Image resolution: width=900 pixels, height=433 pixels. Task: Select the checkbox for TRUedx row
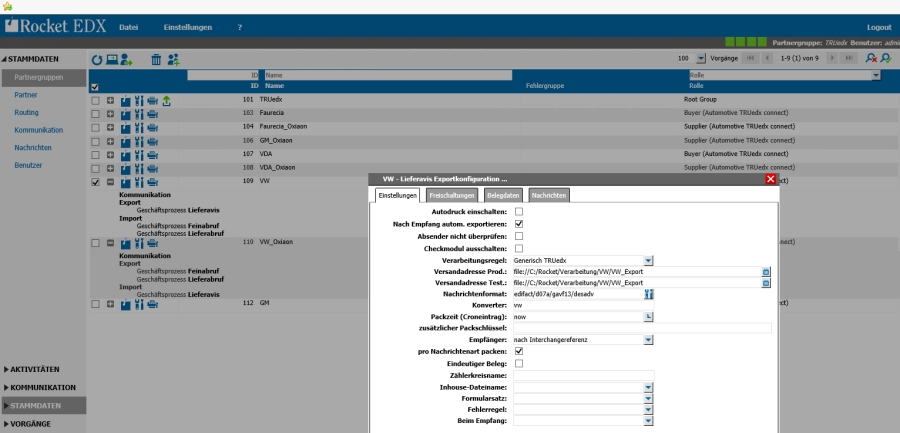(x=96, y=100)
